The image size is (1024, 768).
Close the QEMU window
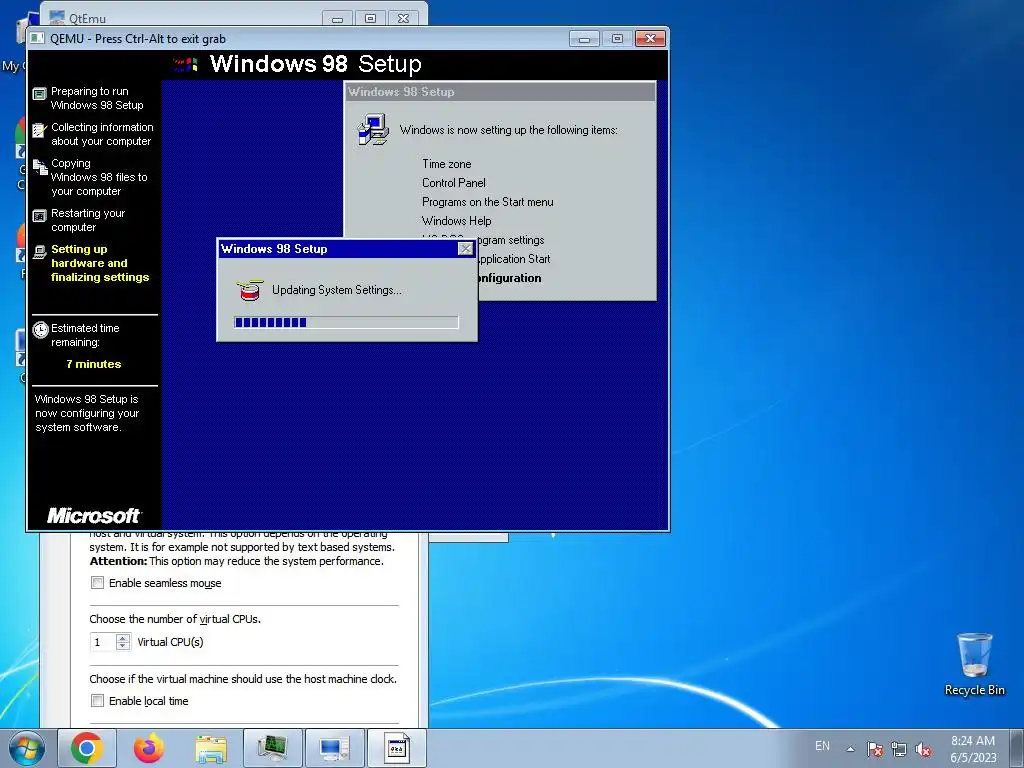pos(650,39)
